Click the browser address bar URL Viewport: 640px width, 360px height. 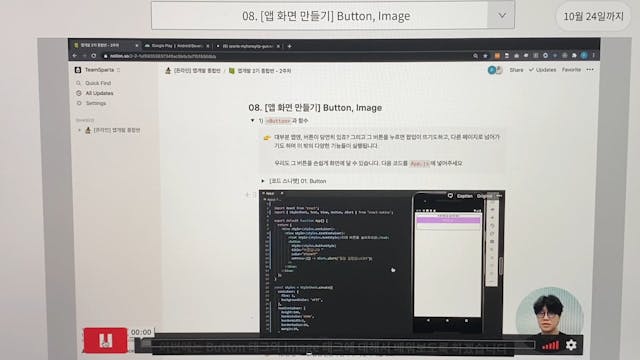162,56
